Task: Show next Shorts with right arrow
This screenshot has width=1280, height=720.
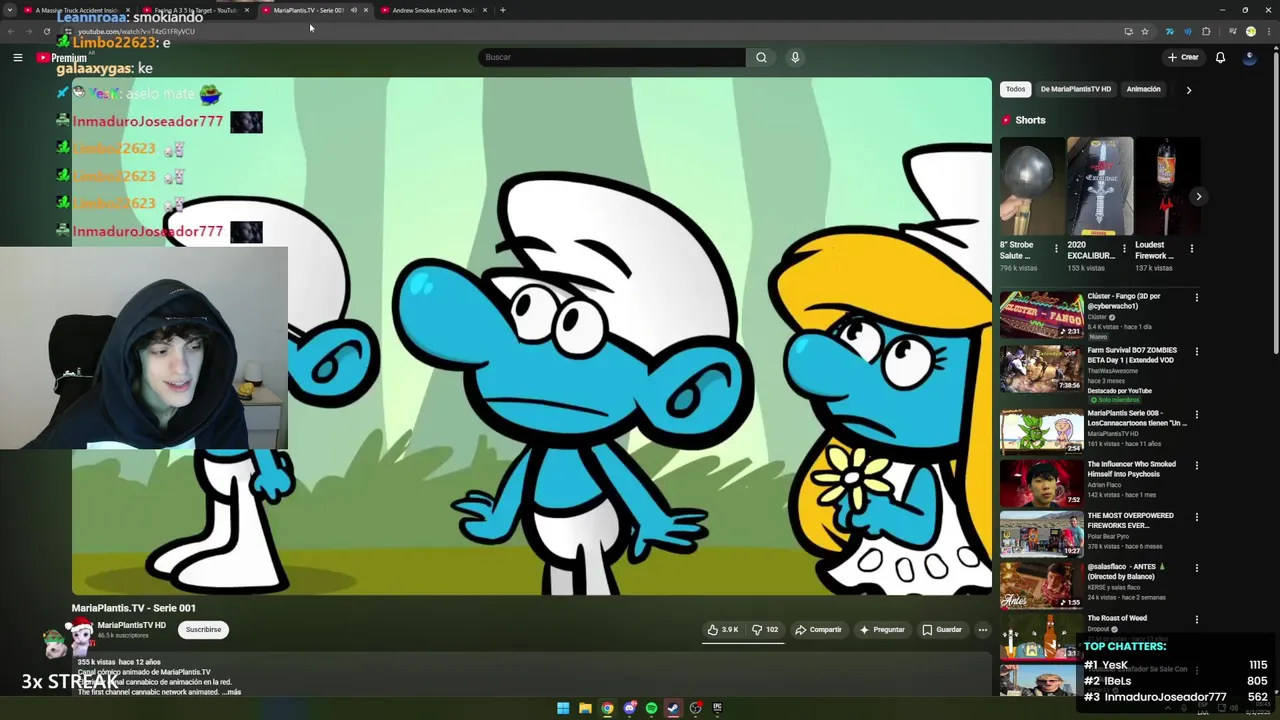Action: click(1198, 196)
